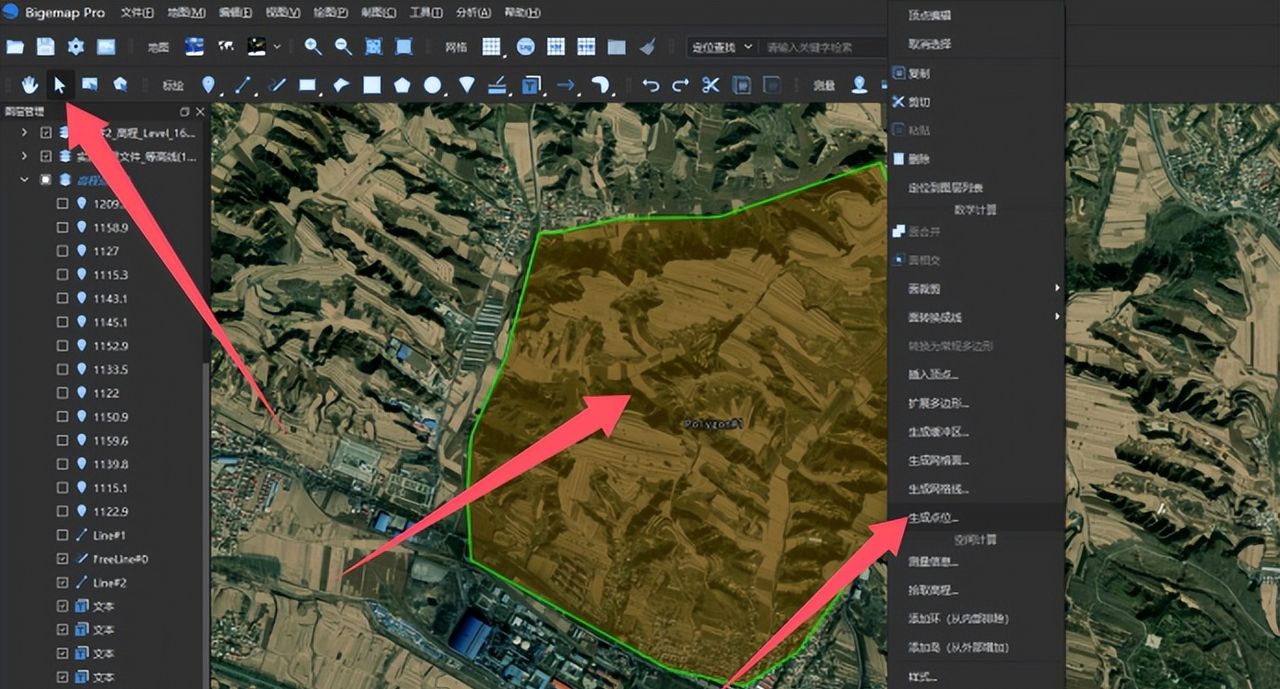This screenshot has width=1280, height=689.
Task: Click the zoom in magnifier icon
Action: tap(313, 46)
